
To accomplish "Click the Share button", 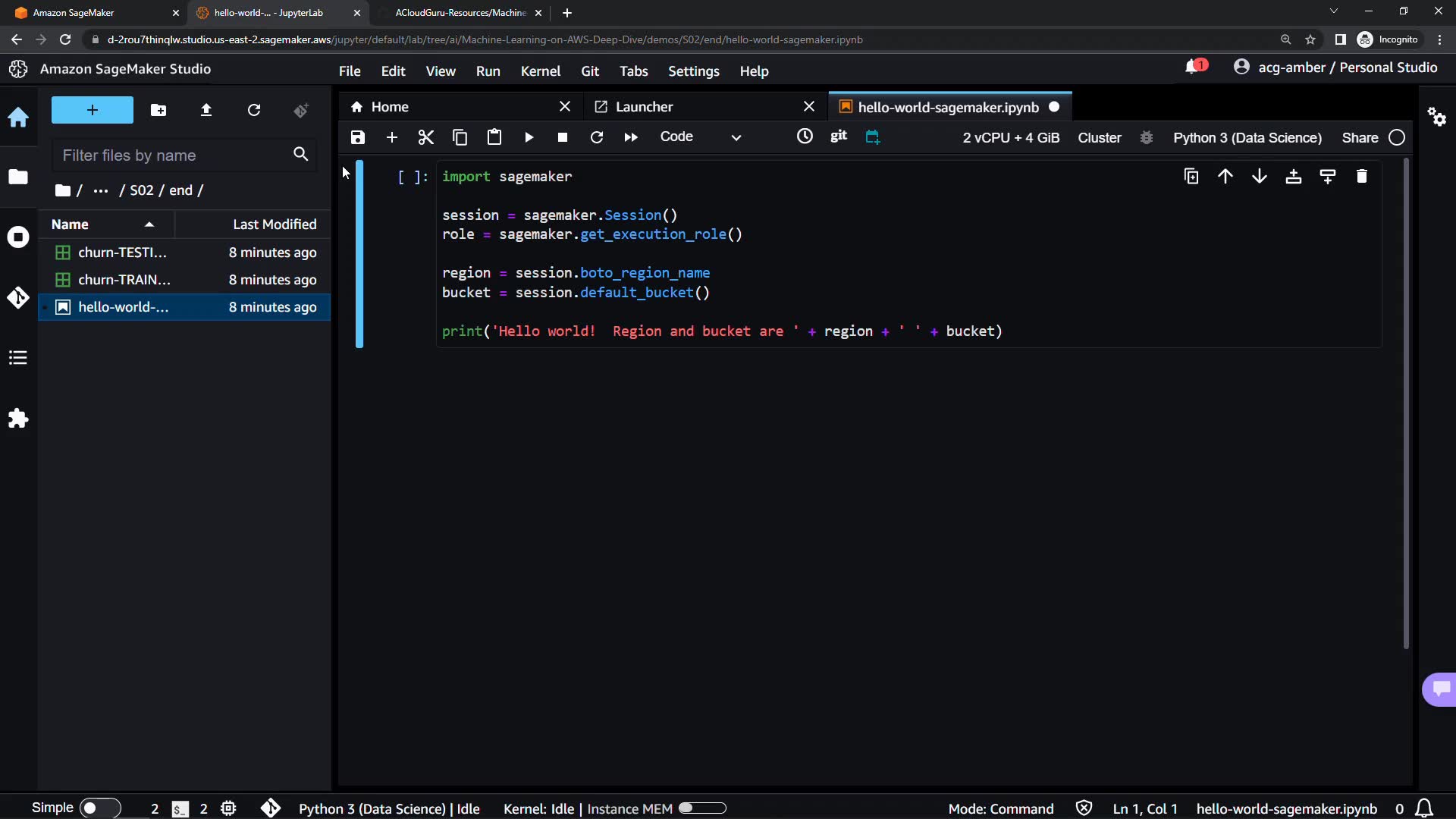I will [x=1359, y=138].
